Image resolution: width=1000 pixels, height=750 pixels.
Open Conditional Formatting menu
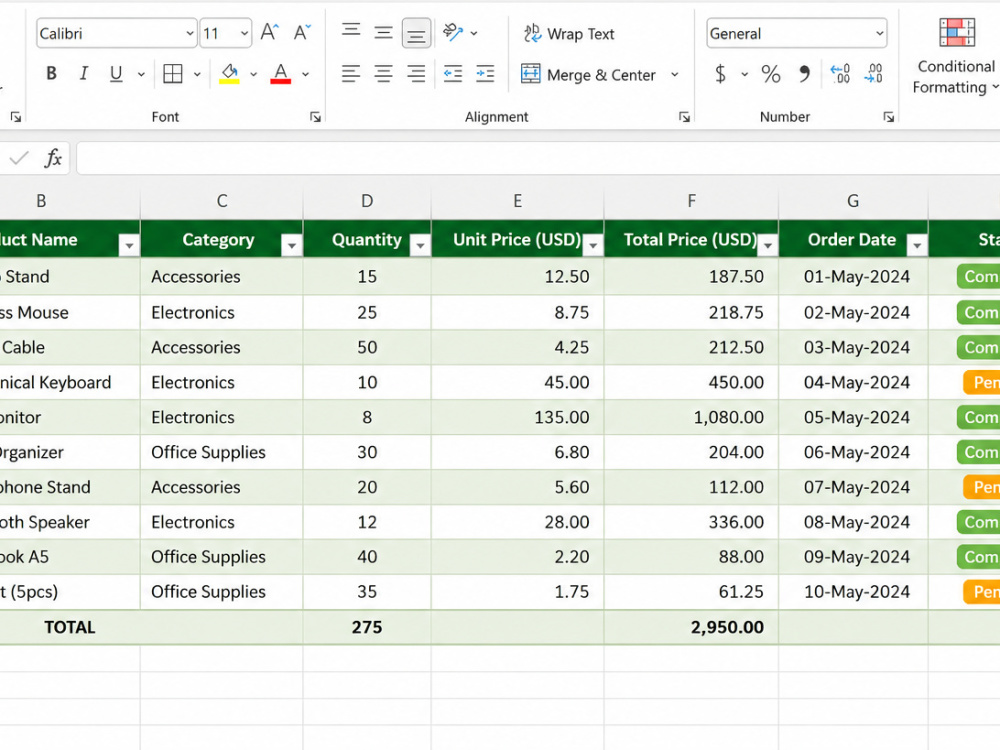click(956, 55)
